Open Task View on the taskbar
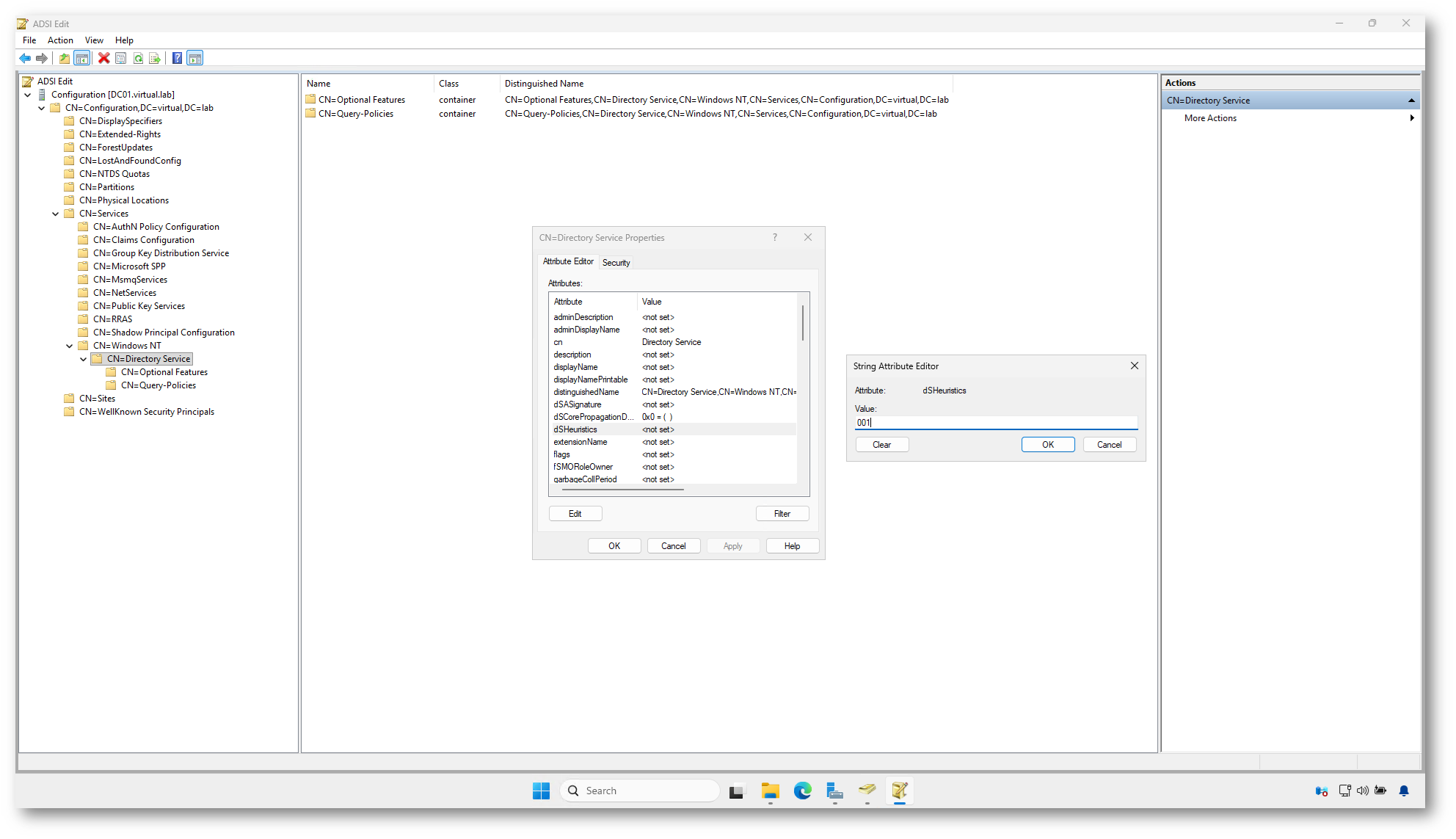This screenshot has height=839, width=1456. coord(737,791)
